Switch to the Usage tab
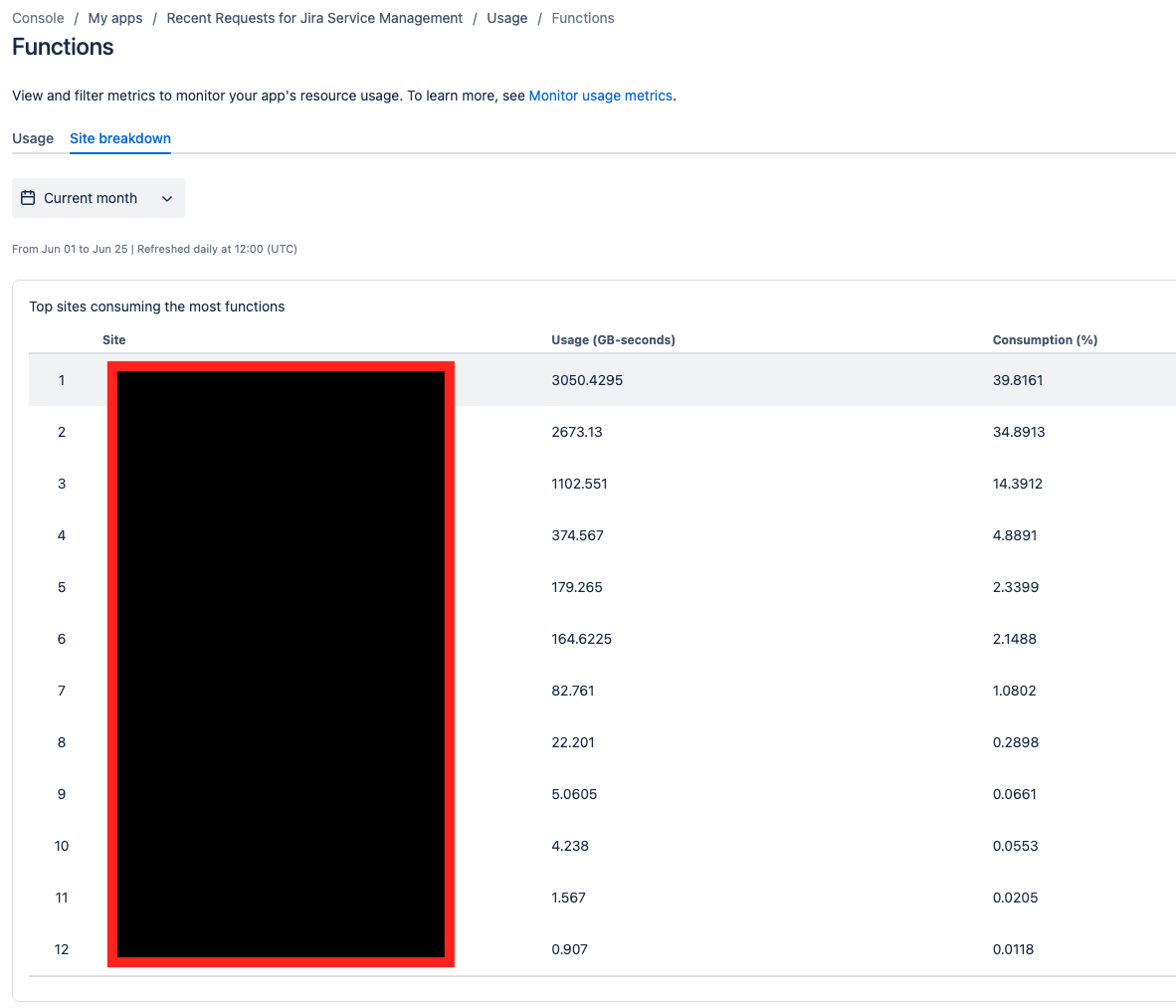 click(x=33, y=138)
